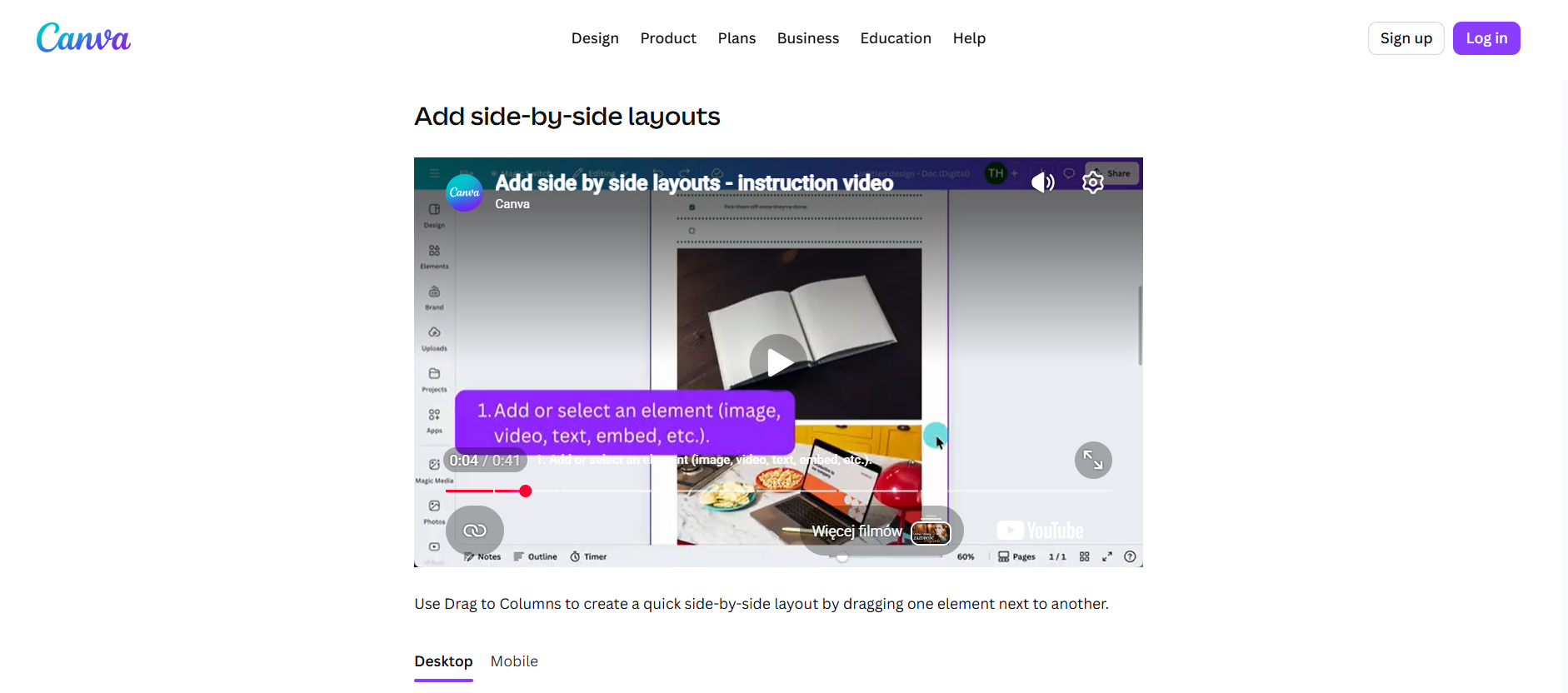Image resolution: width=1568 pixels, height=693 pixels.
Task: Click the Więcej filmów button
Action: coord(881,531)
